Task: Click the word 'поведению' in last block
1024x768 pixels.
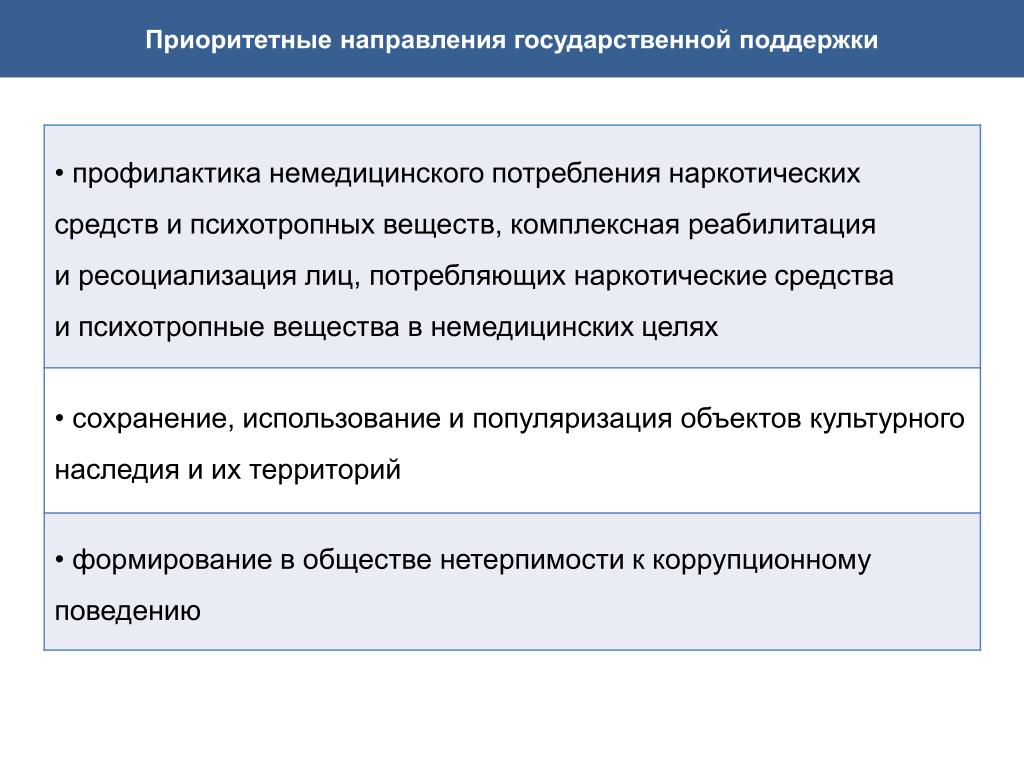Action: pyautogui.click(x=127, y=611)
